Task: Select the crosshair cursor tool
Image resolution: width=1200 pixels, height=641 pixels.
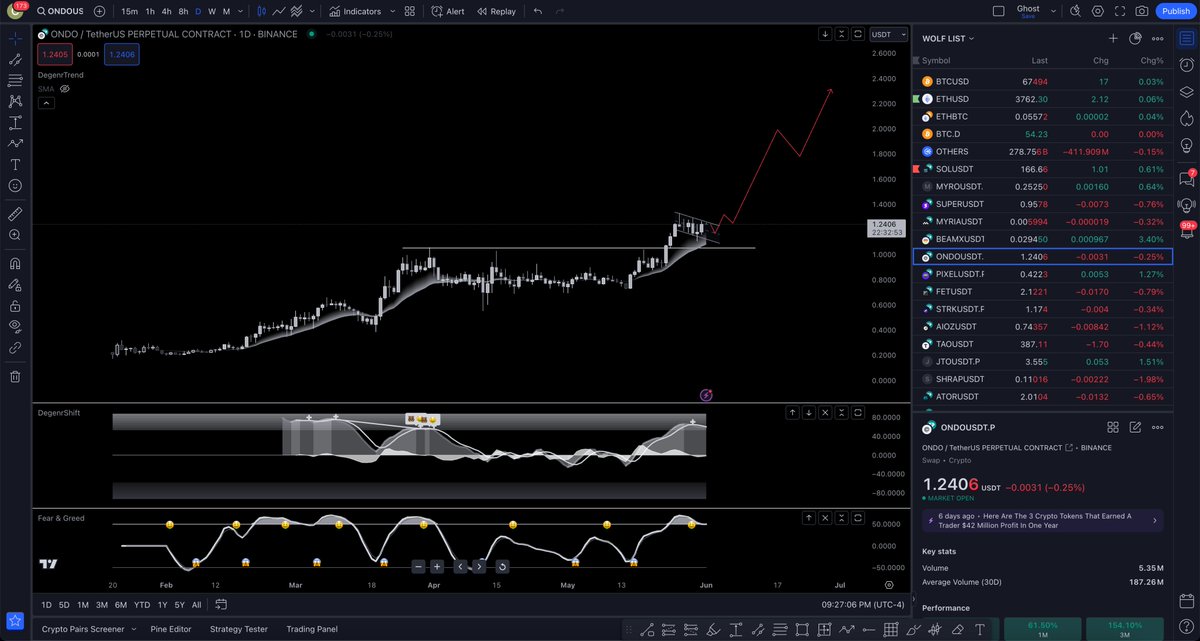Action: point(15,39)
